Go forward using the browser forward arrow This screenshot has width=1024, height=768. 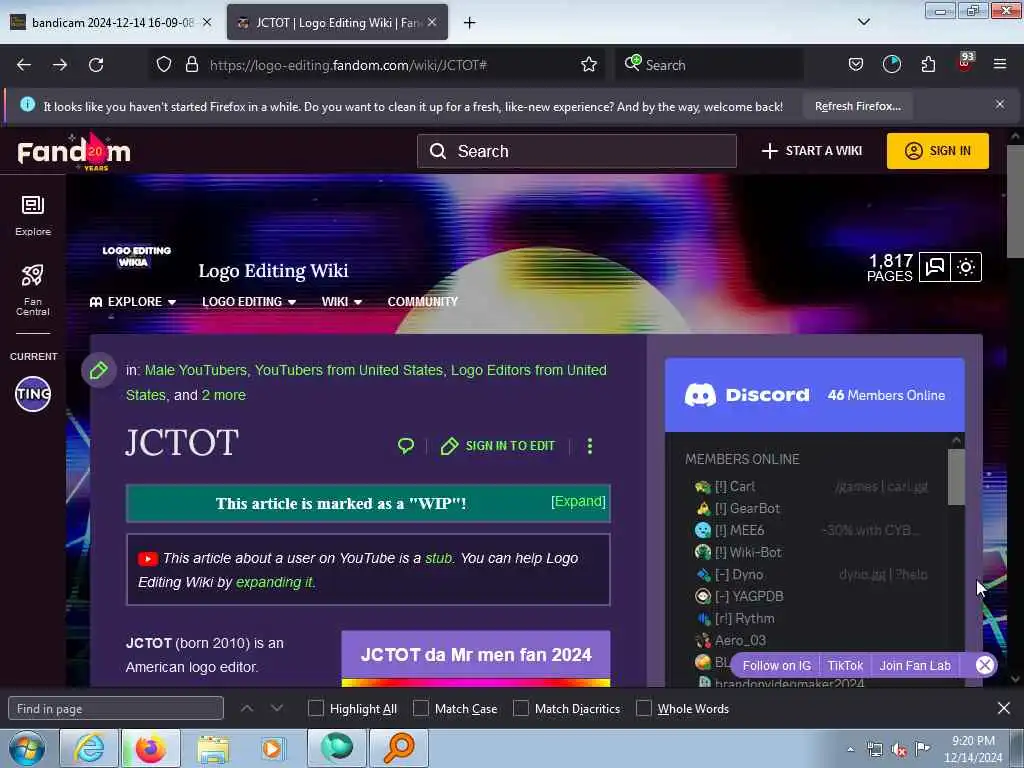[60, 65]
